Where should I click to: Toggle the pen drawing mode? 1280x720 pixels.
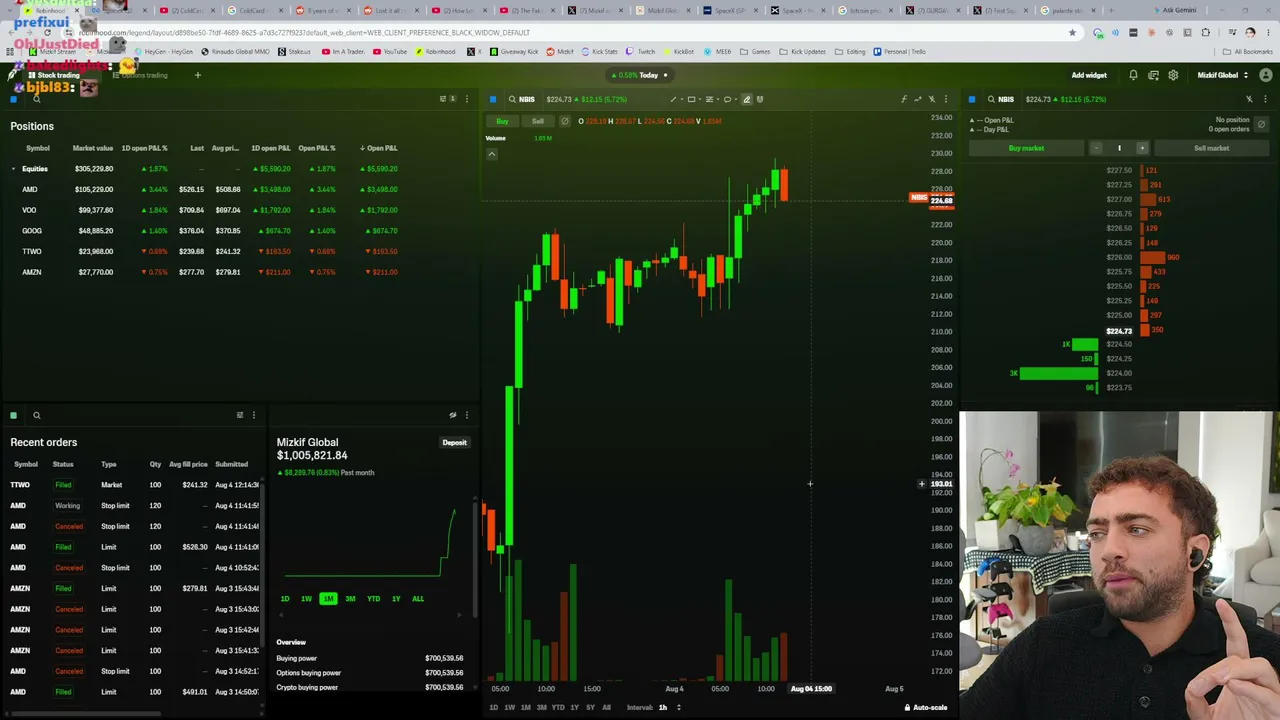click(746, 99)
